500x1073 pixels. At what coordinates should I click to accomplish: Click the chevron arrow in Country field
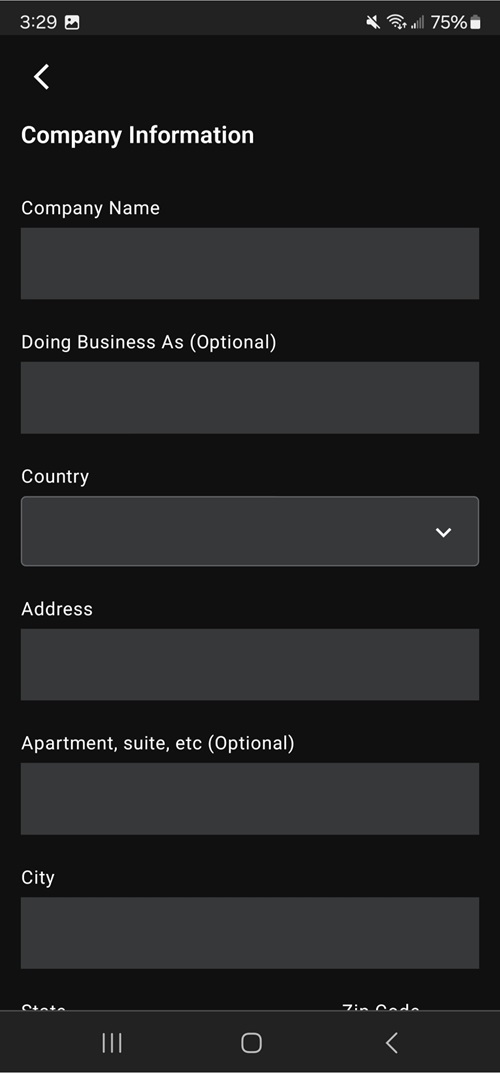click(443, 532)
